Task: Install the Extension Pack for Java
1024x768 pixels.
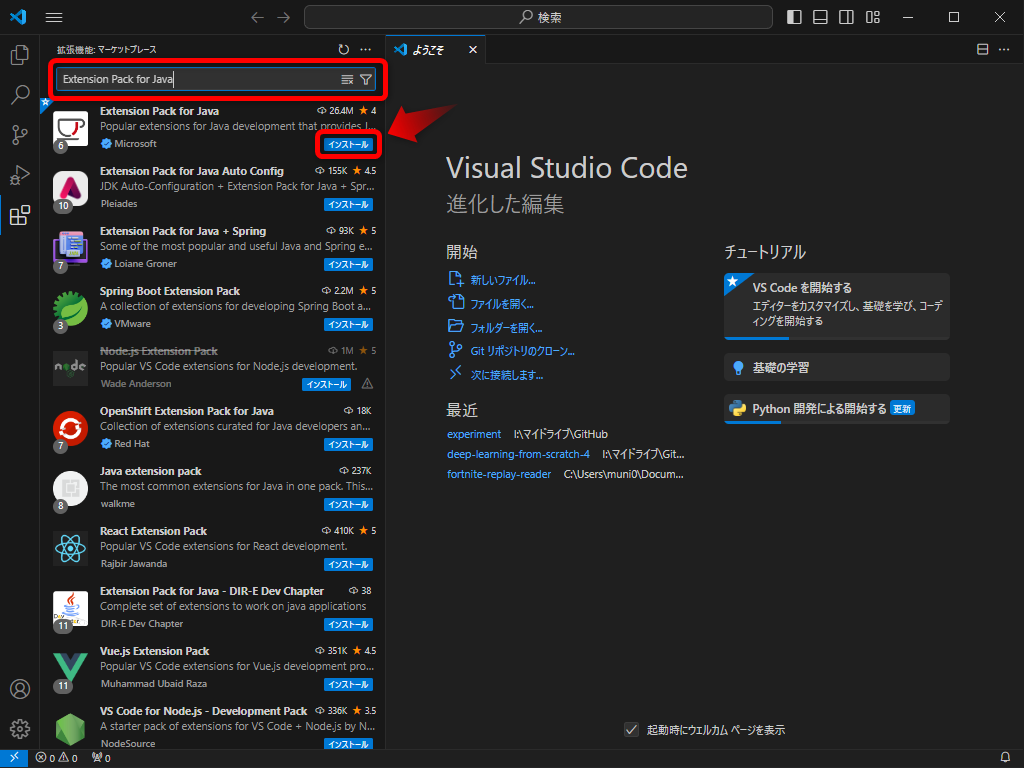Action: click(348, 144)
